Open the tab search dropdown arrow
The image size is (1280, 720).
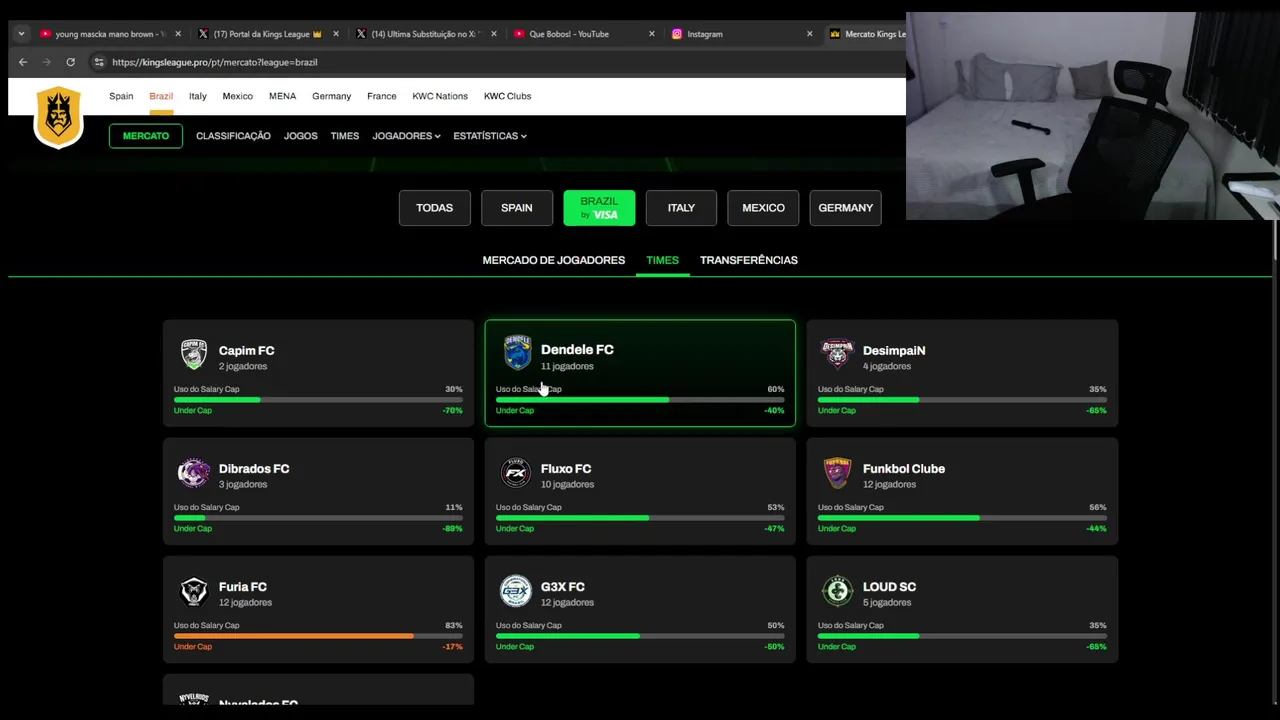[x=21, y=34]
